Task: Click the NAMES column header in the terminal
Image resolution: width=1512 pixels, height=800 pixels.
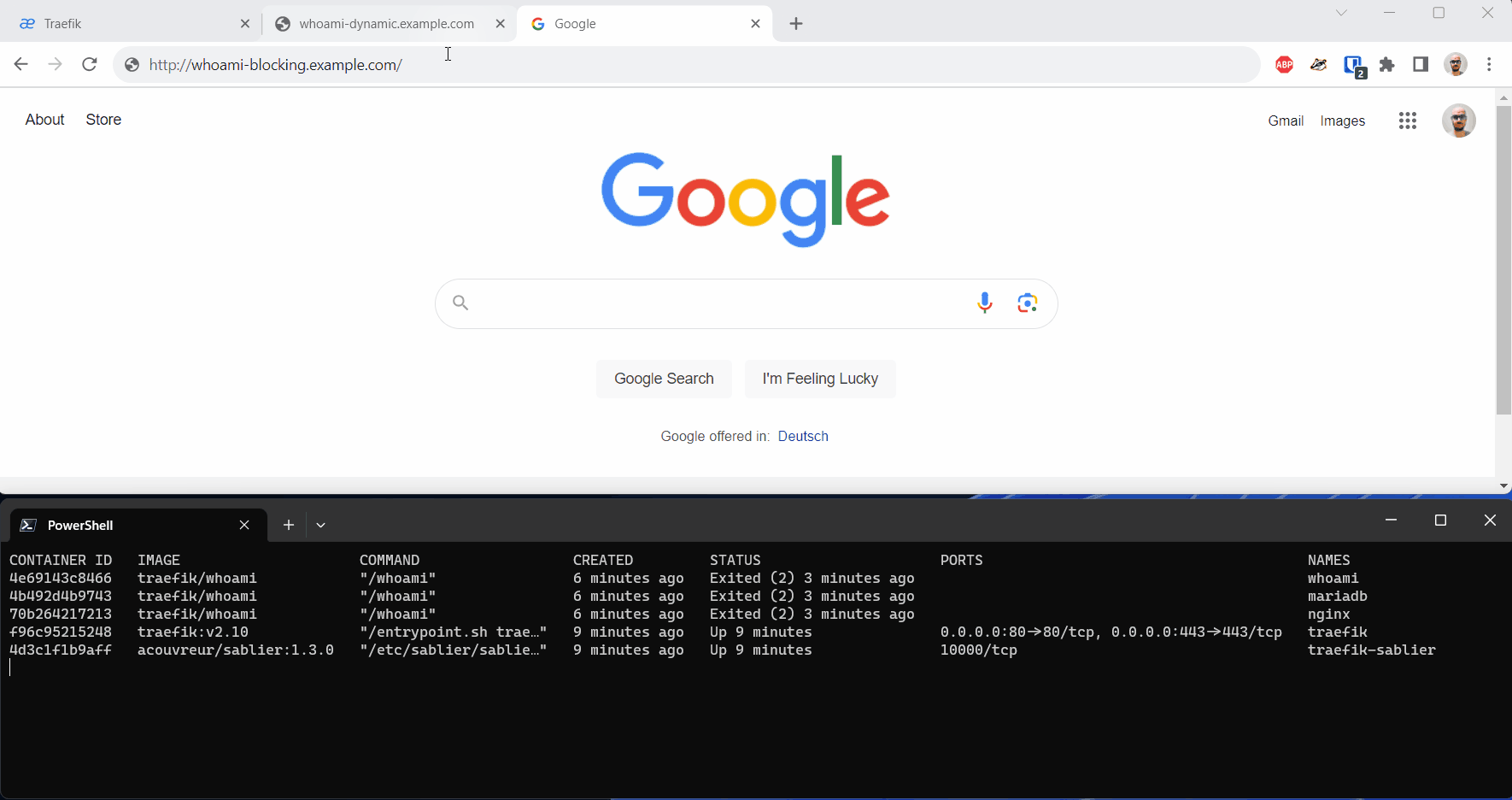Action: (x=1329, y=560)
